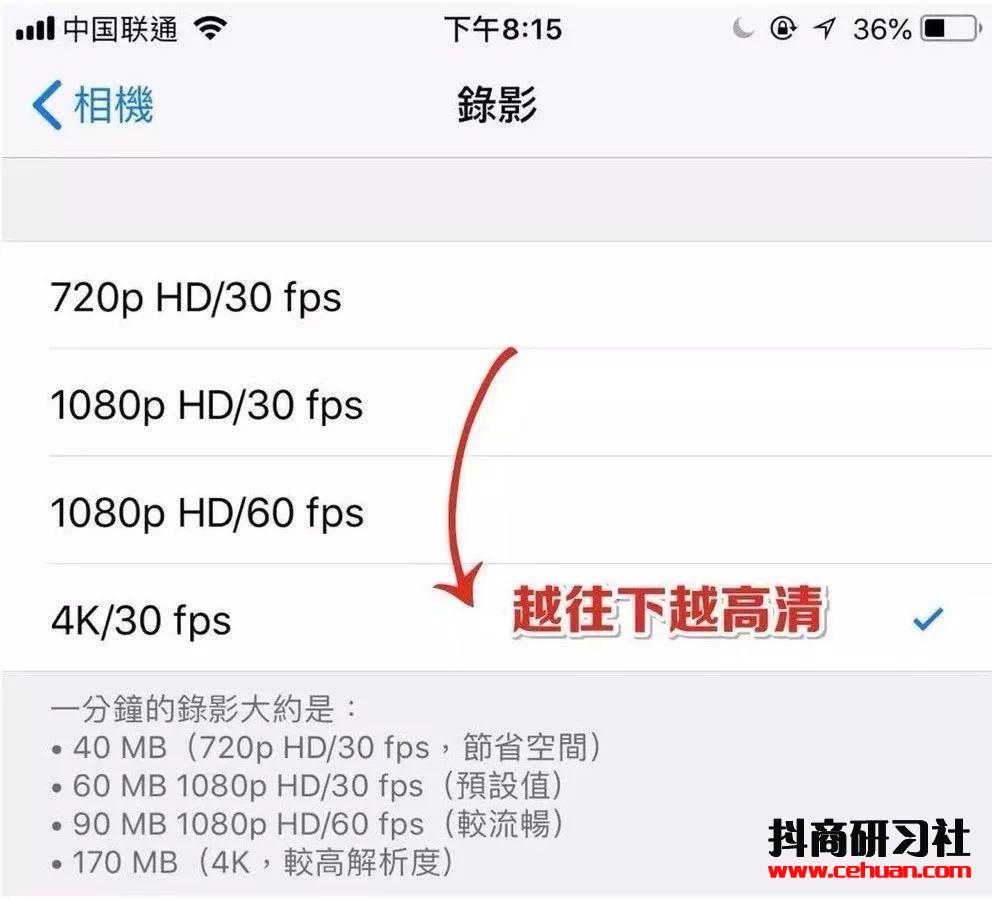Tap the 下午8:15 clock in status bar
The image size is (992, 899).
[x=503, y=29]
